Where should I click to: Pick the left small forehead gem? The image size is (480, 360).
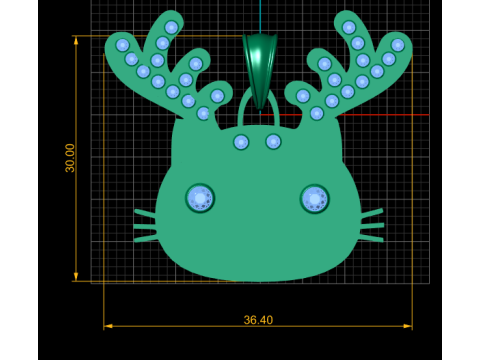click(241, 142)
